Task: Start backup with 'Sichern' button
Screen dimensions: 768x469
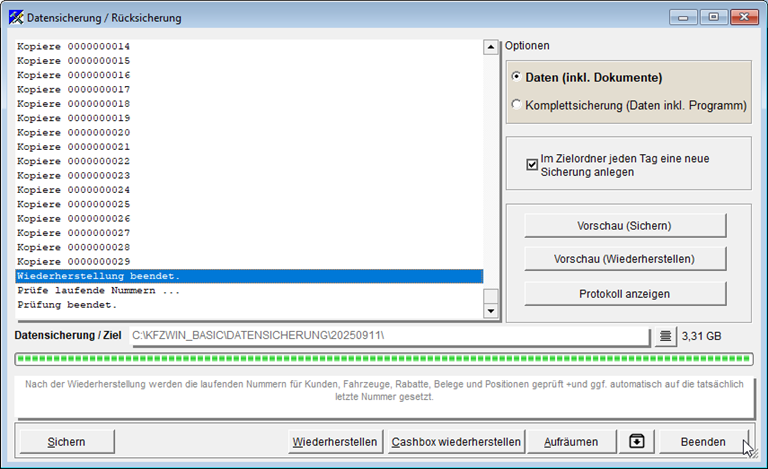Action: coord(67,442)
